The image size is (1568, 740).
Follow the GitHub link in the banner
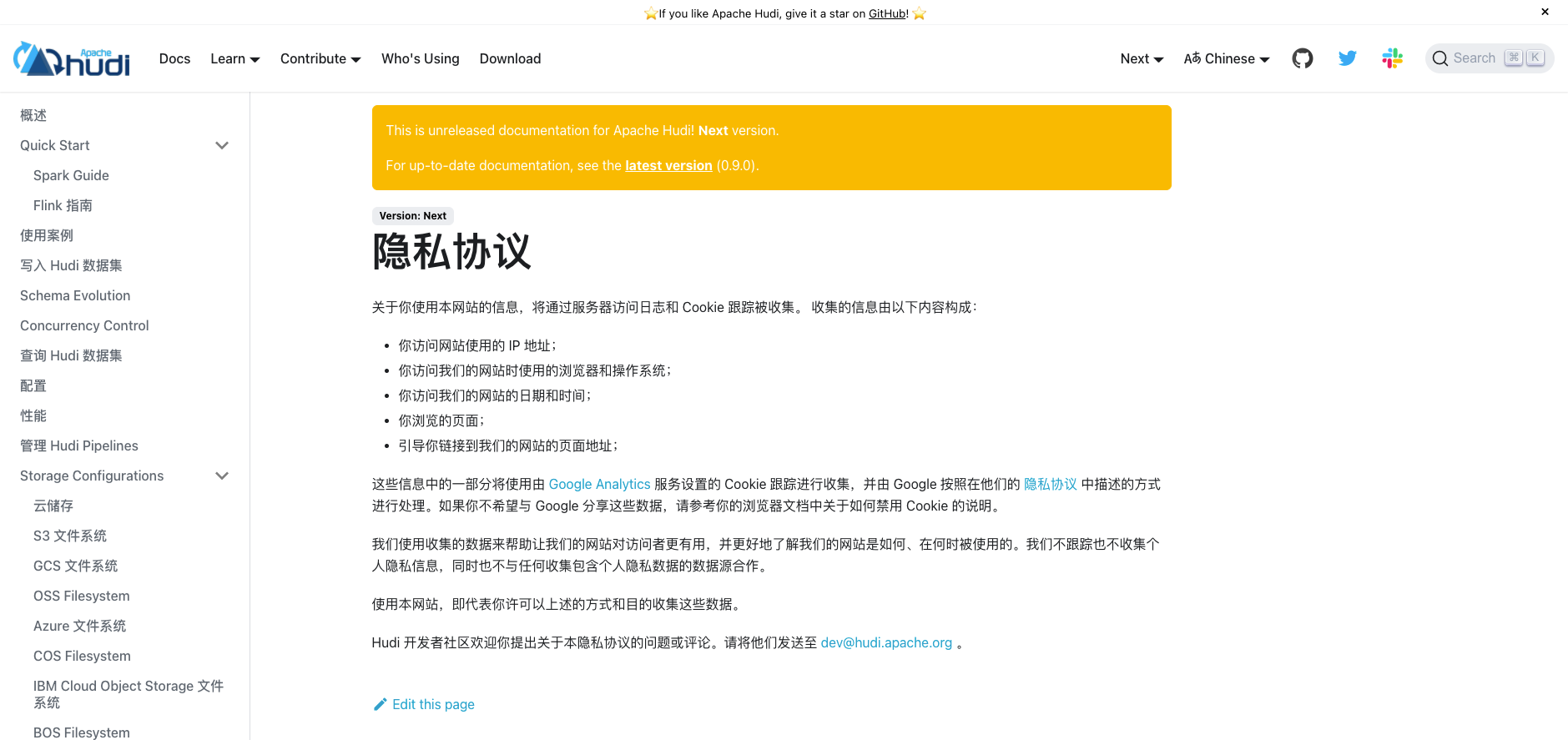click(x=888, y=13)
